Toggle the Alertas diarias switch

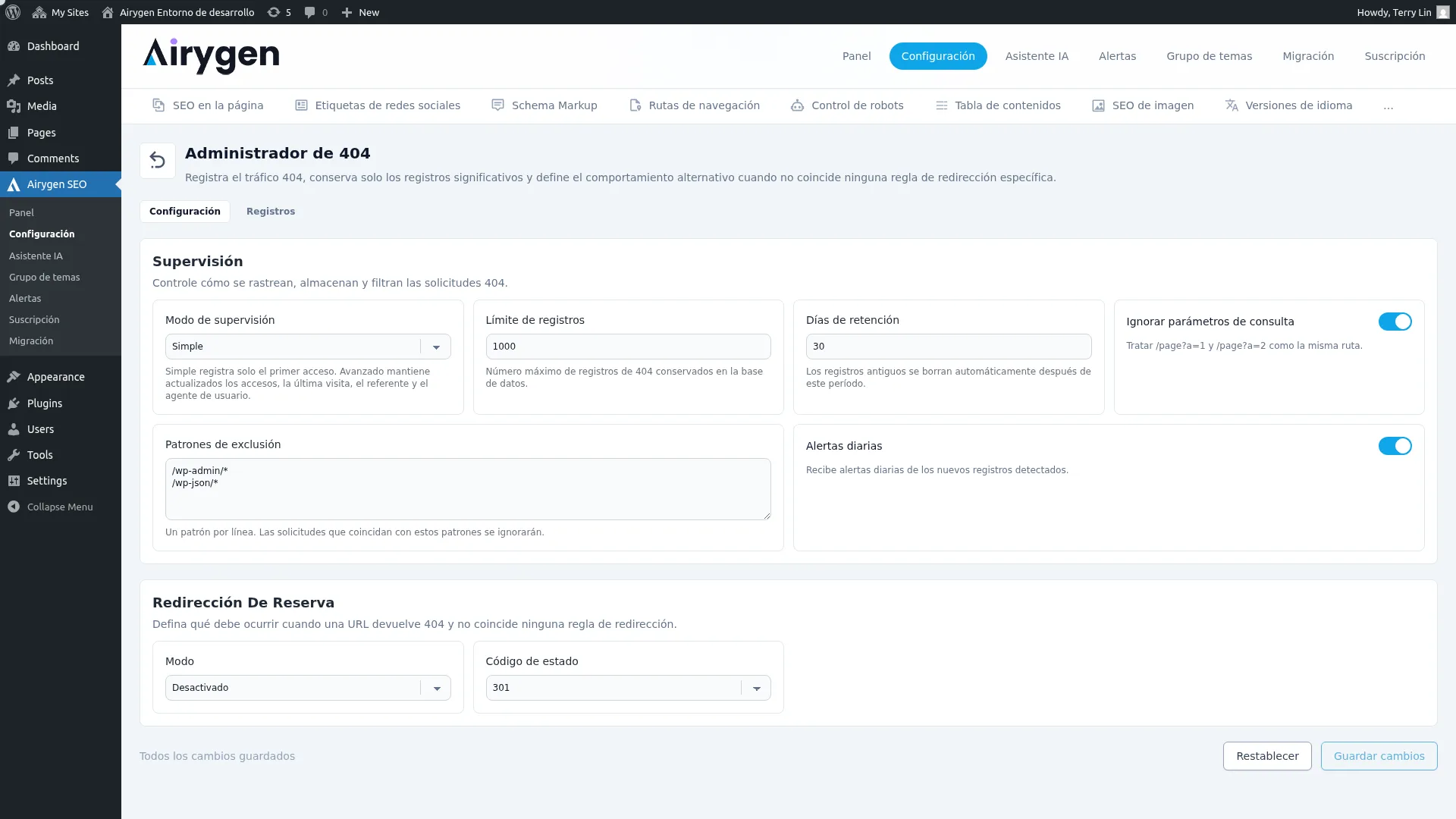pyautogui.click(x=1395, y=446)
